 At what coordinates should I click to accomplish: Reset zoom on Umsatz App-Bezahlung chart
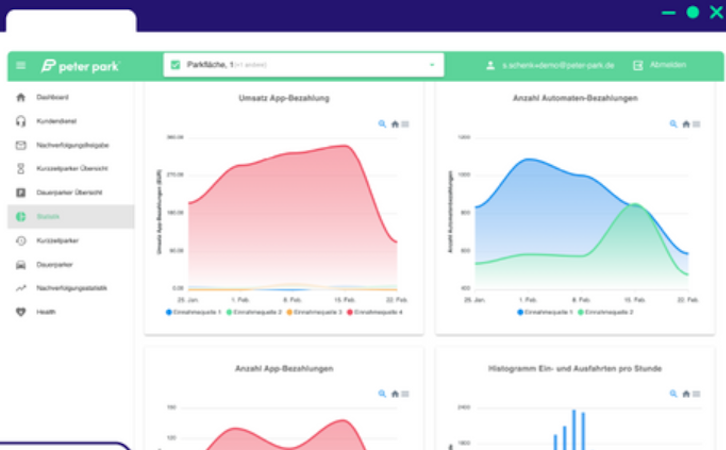point(395,124)
